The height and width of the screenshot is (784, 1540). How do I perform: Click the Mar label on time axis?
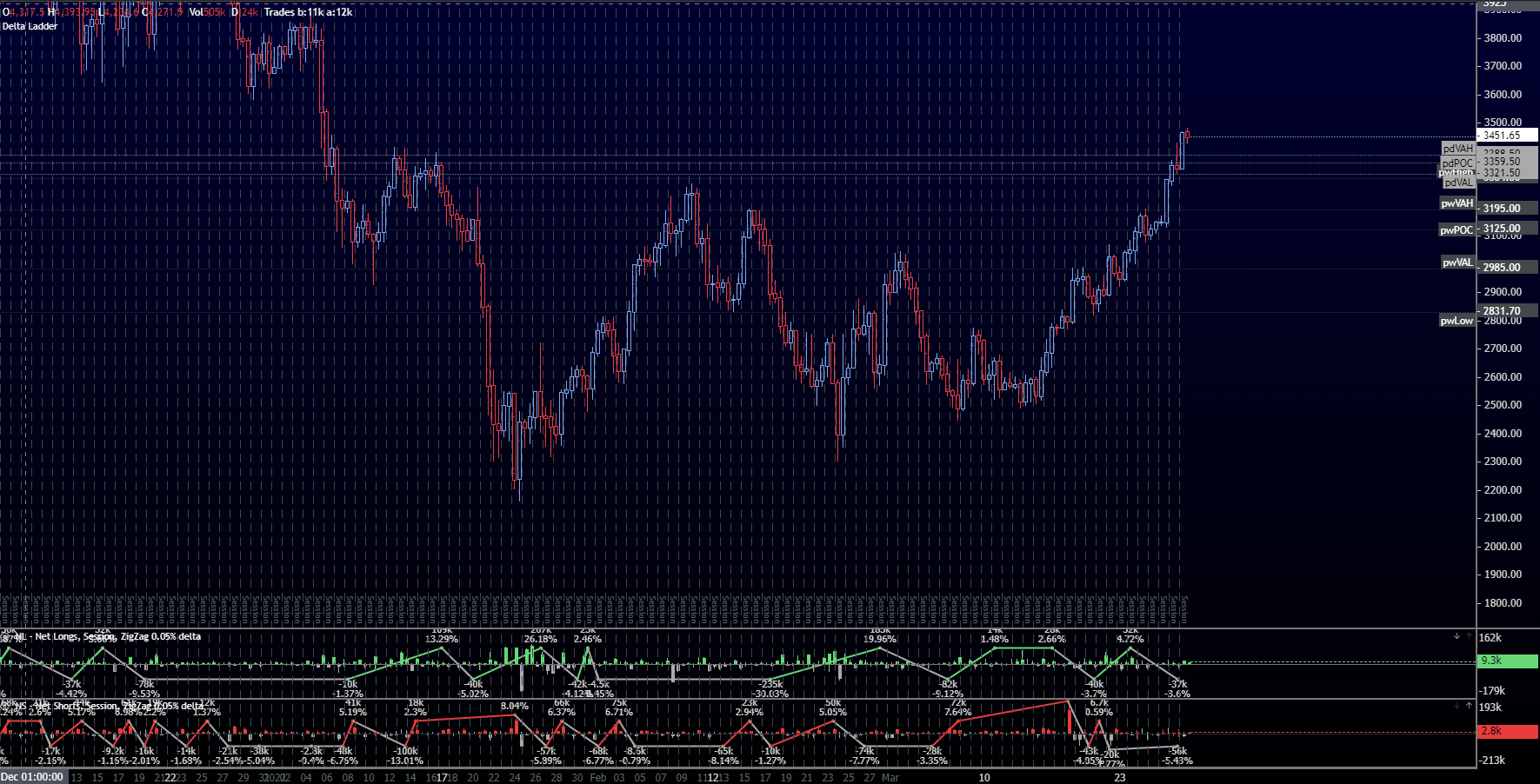(890, 777)
